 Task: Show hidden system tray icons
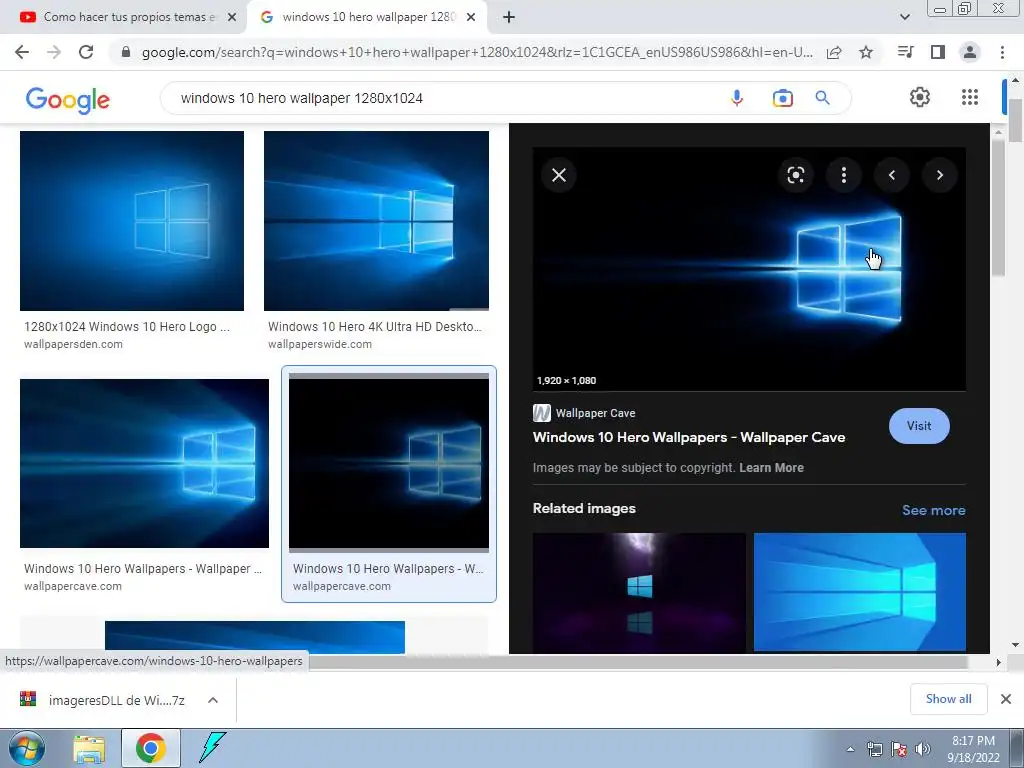tap(850, 749)
